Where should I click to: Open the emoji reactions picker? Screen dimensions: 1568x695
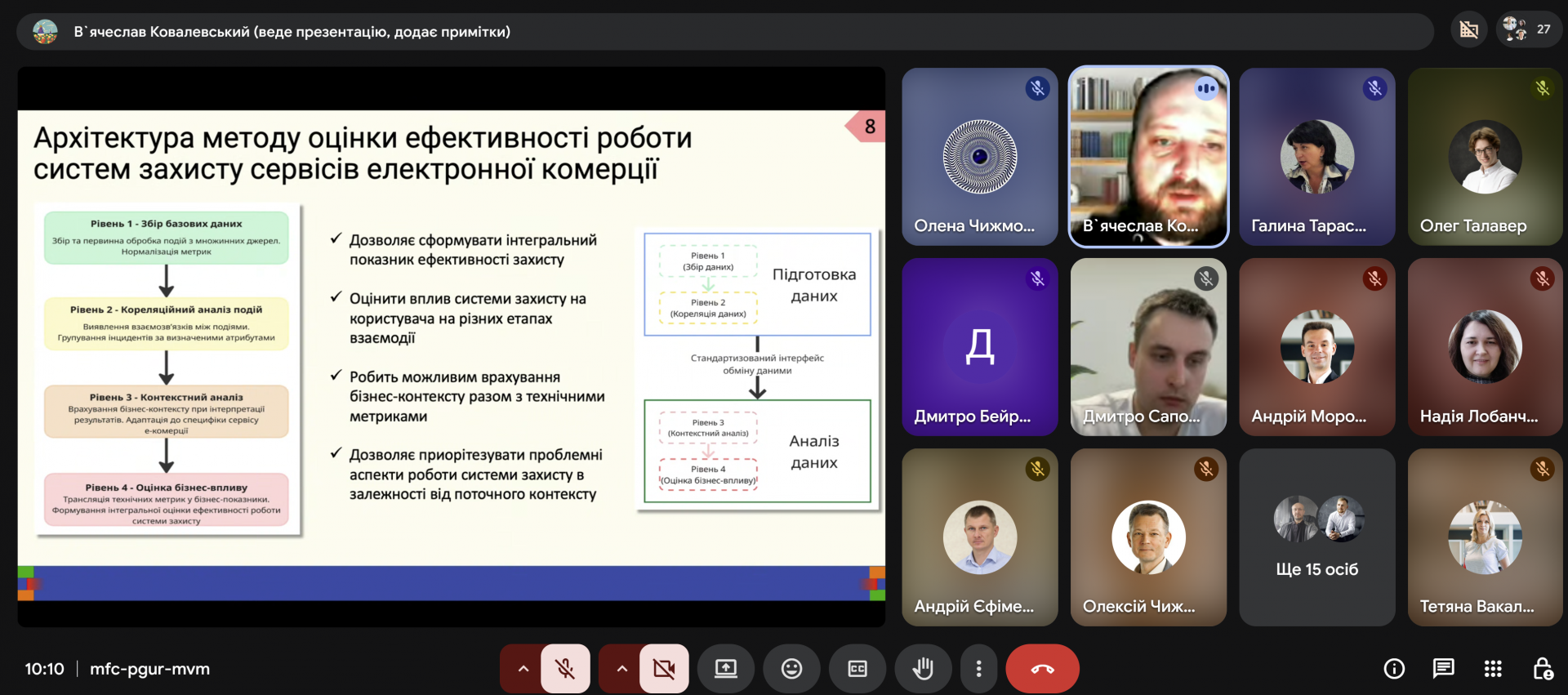791,669
